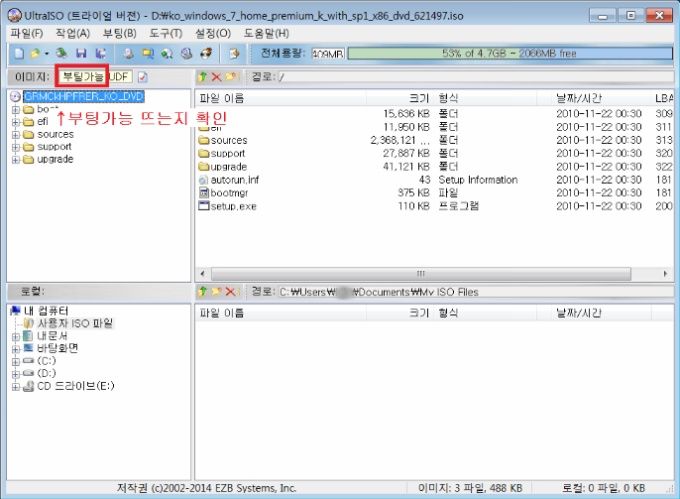680x499 pixels.
Task: Open the 도구(T) menu
Action: coord(166,33)
